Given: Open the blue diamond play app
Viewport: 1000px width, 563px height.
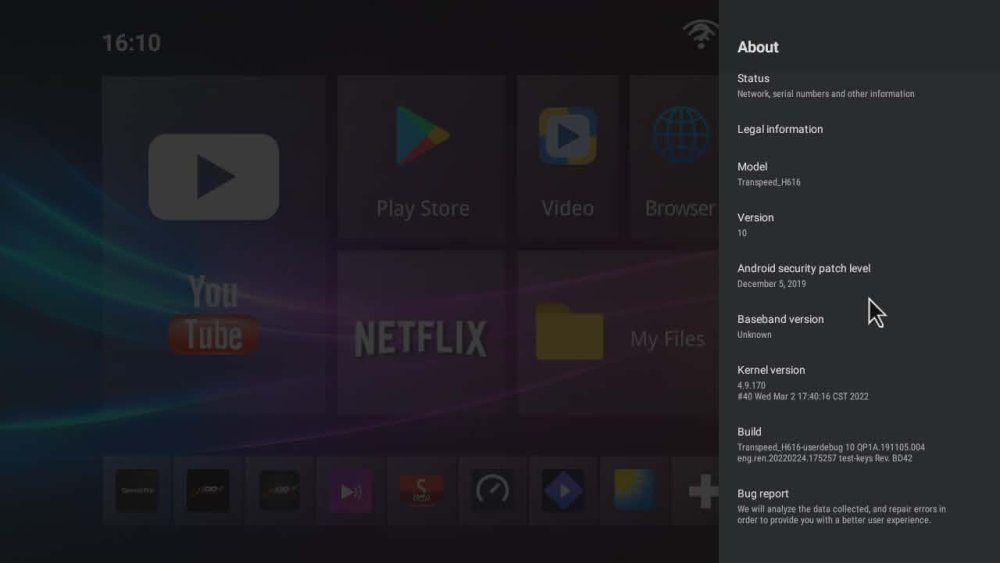Looking at the screenshot, I should pos(563,490).
